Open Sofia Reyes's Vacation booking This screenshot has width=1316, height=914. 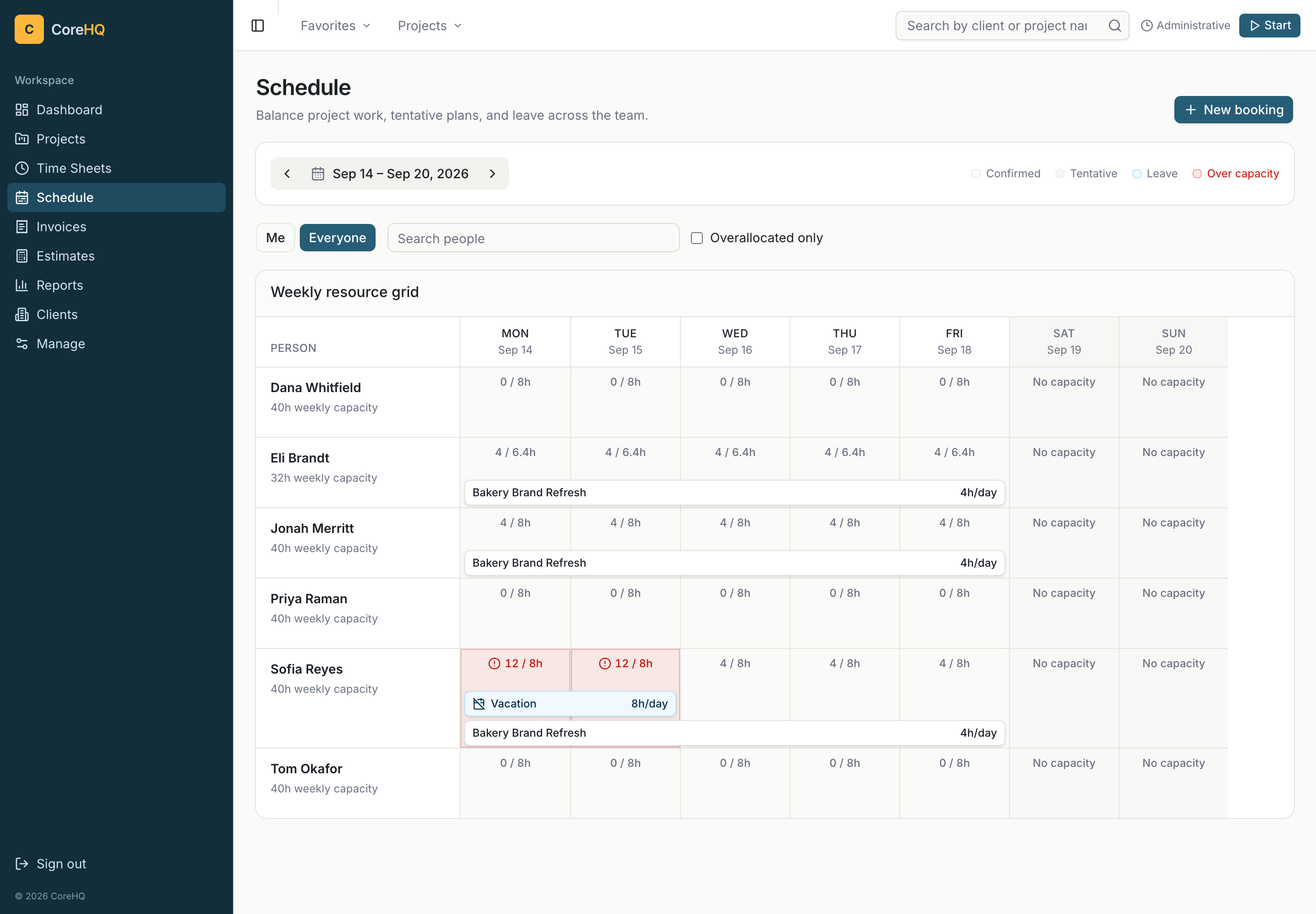pos(570,703)
